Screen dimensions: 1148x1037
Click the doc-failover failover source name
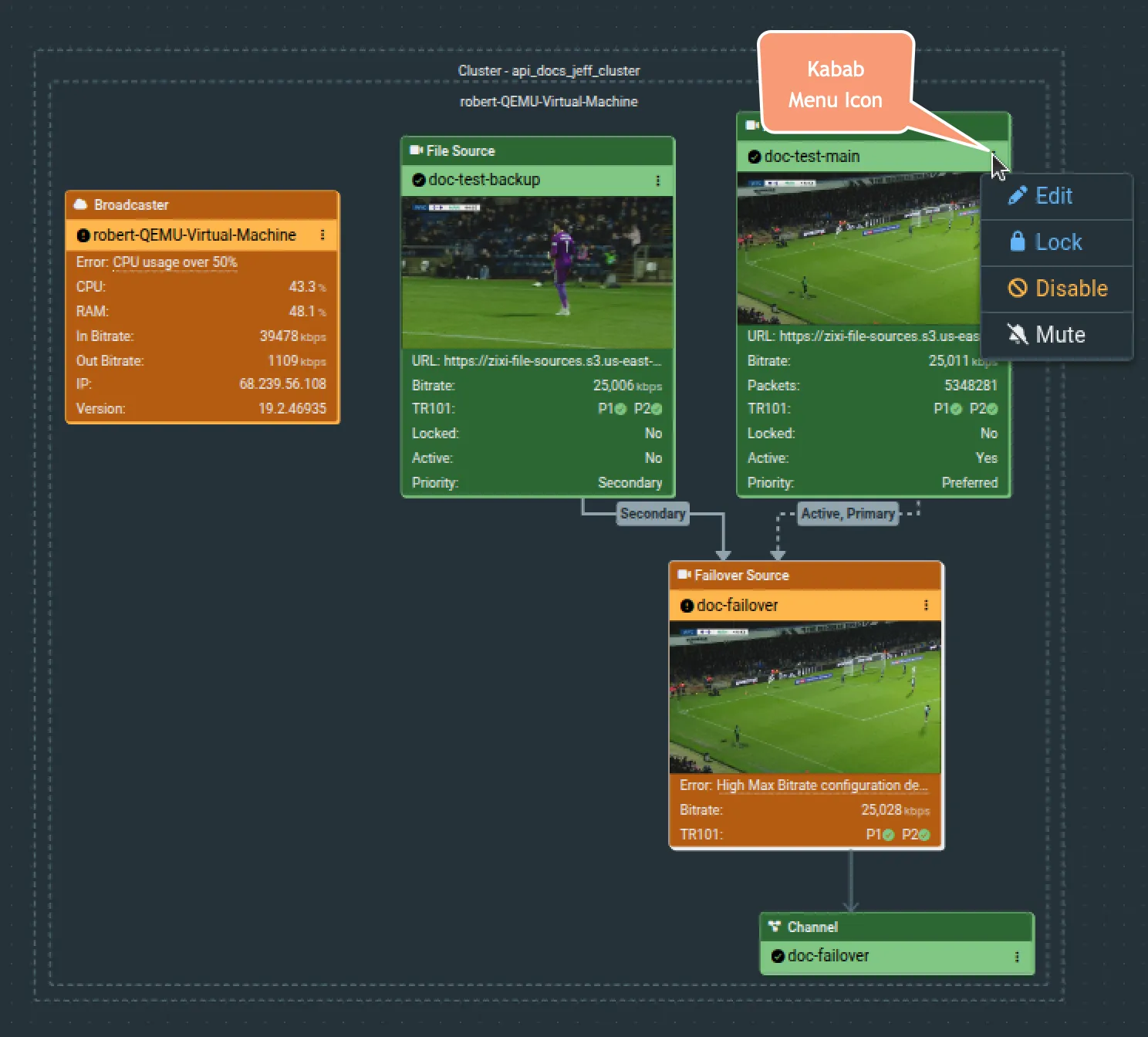[738, 606]
